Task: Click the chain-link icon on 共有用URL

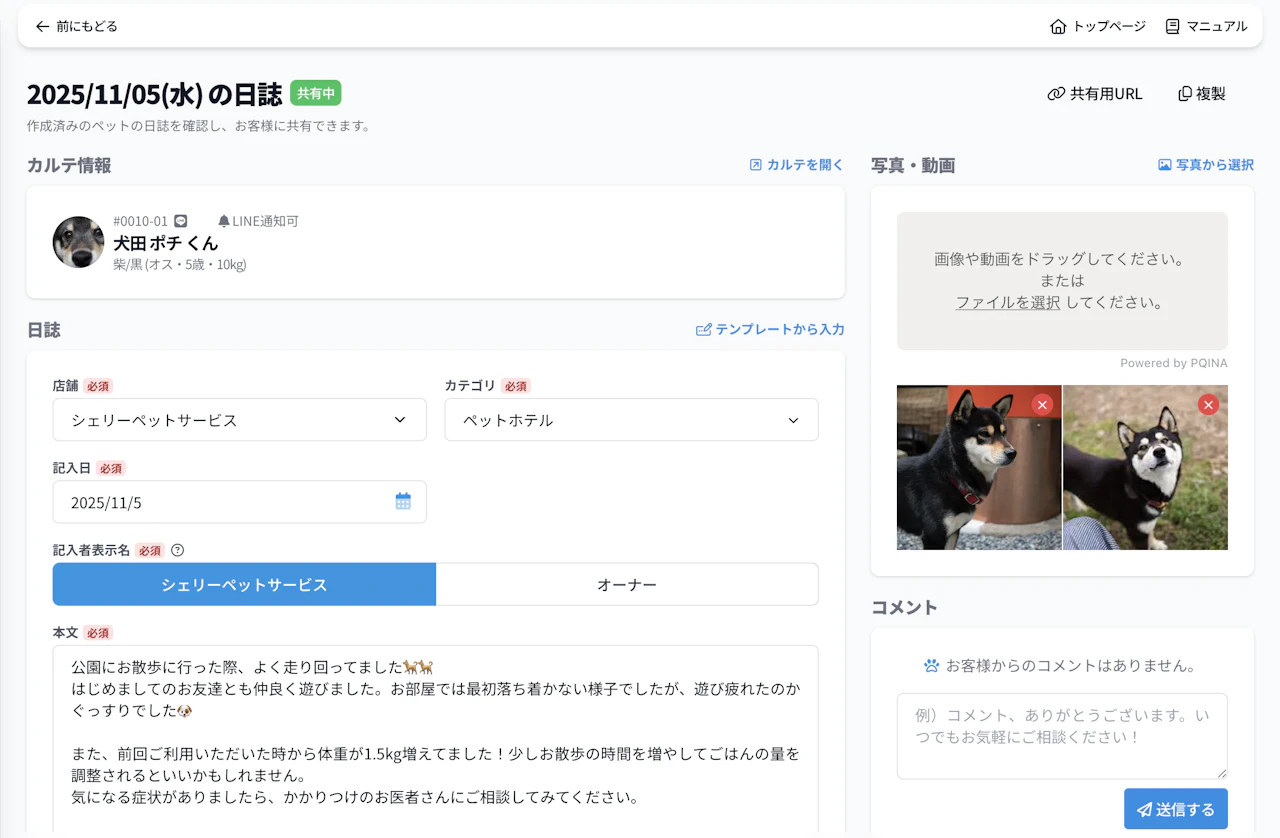Action: pyautogui.click(x=1057, y=93)
